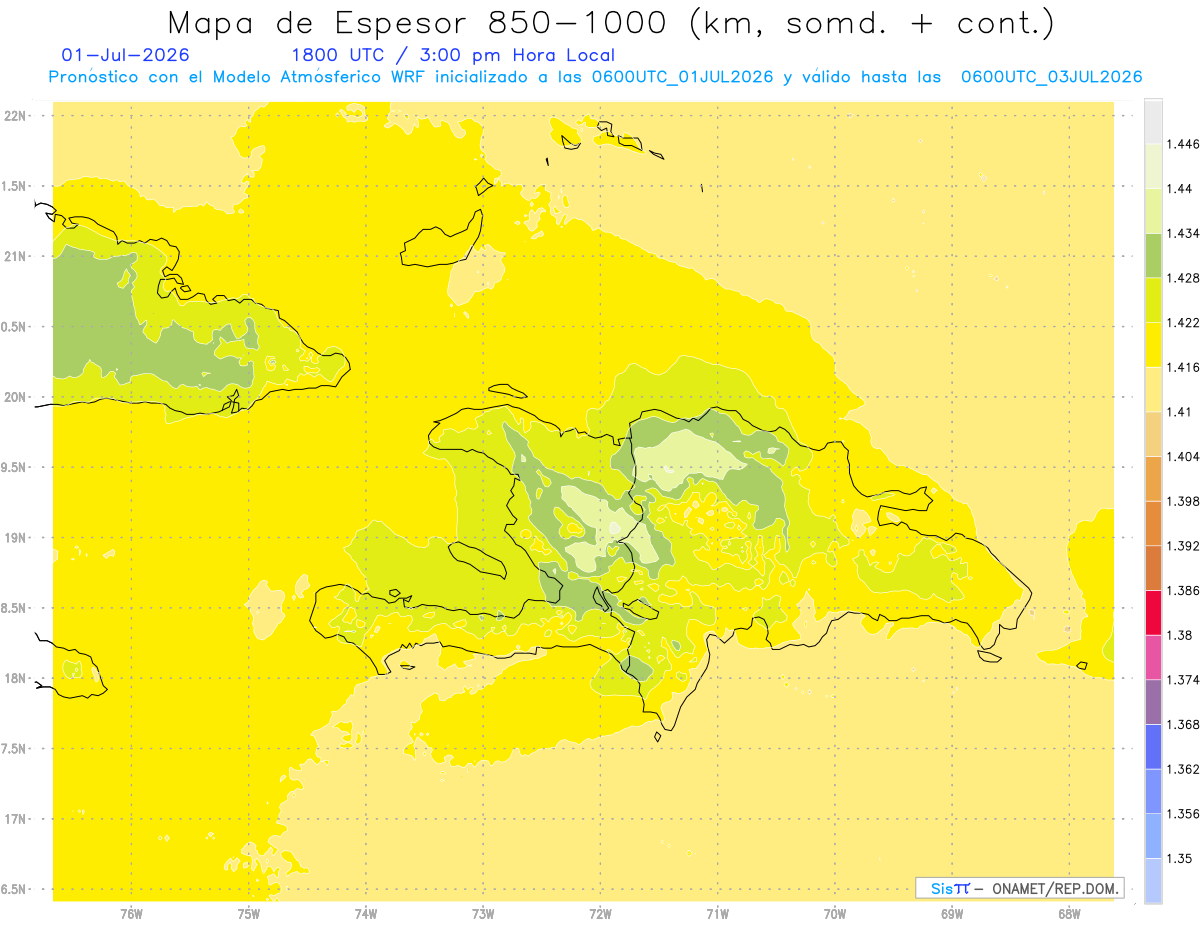Click the legend value '1.386'
Viewport: 1200px width, 927px height.
click(x=1185, y=590)
